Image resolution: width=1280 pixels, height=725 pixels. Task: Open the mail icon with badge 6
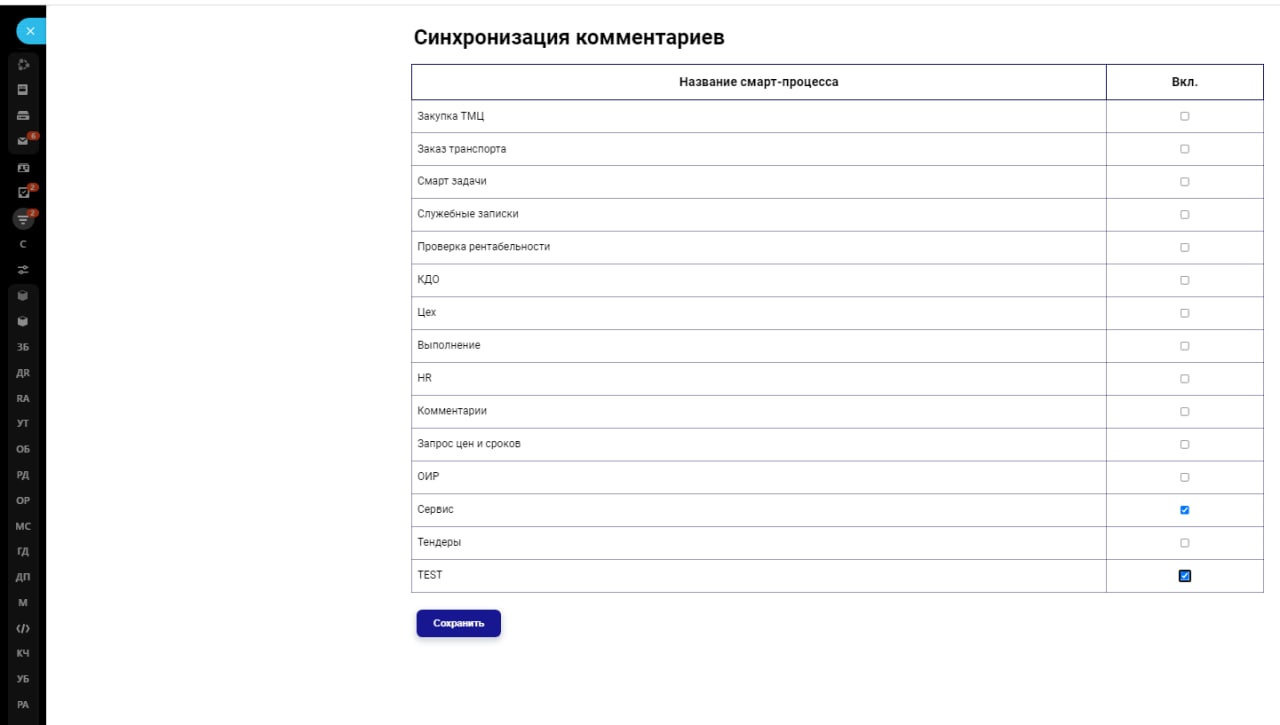[23, 141]
